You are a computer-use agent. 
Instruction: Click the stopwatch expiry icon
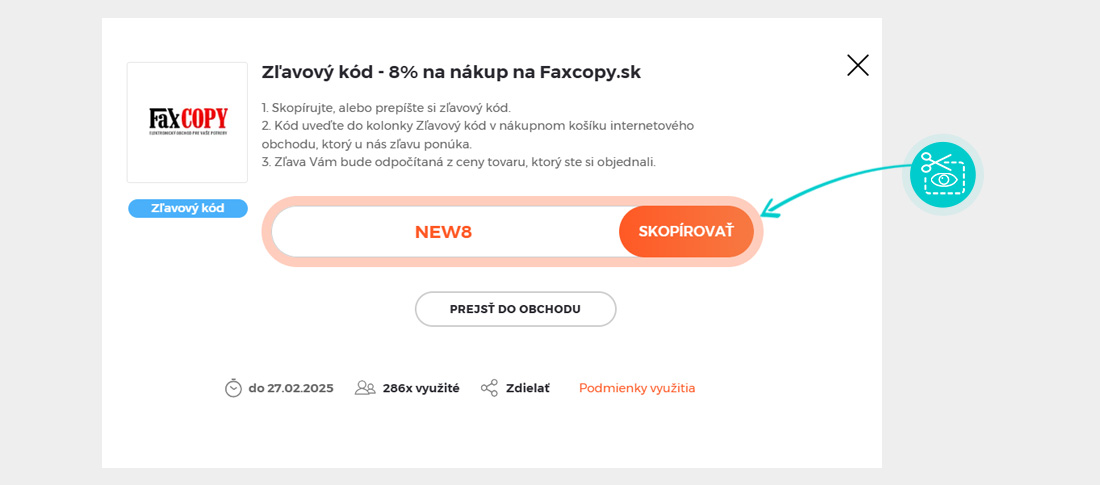(233, 388)
